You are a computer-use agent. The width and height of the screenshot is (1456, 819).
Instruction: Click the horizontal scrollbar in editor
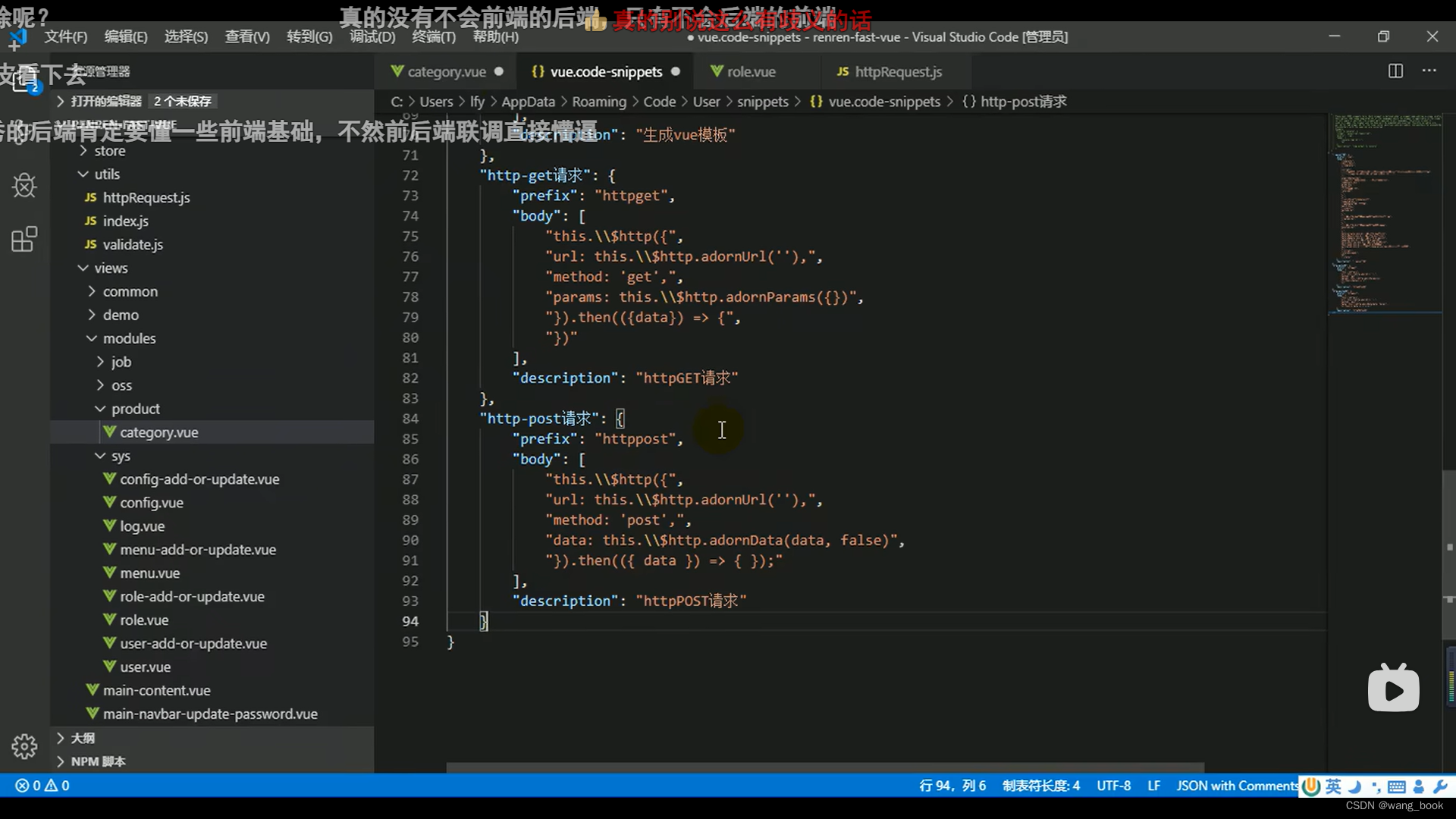pyautogui.click(x=824, y=767)
